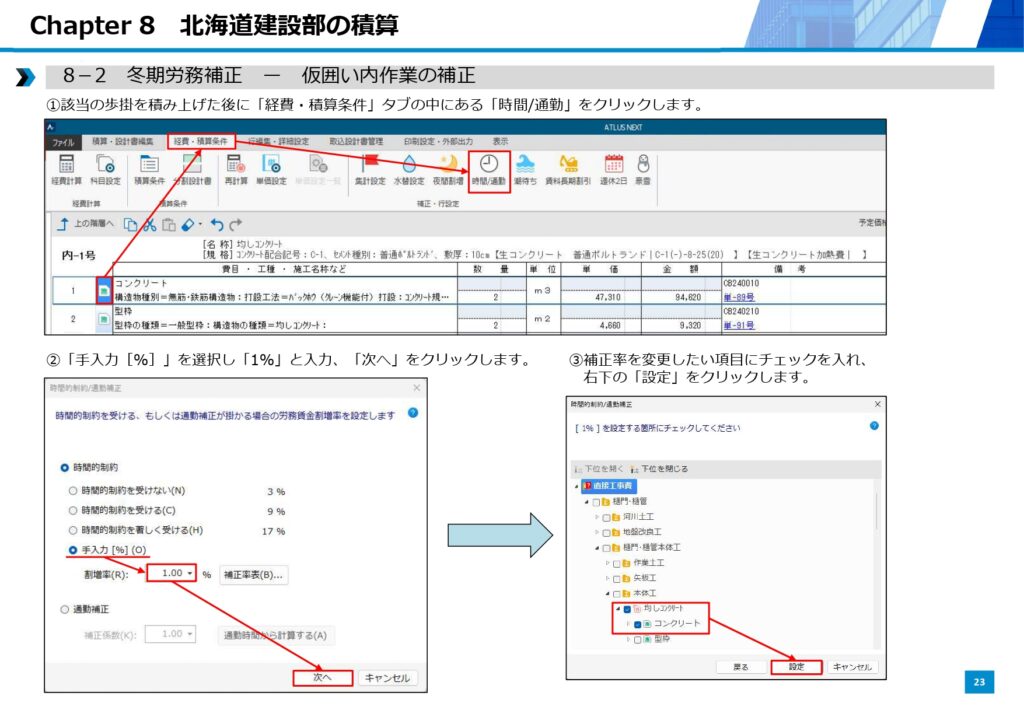Open the 割増率(R) value dropdown

(x=190, y=574)
